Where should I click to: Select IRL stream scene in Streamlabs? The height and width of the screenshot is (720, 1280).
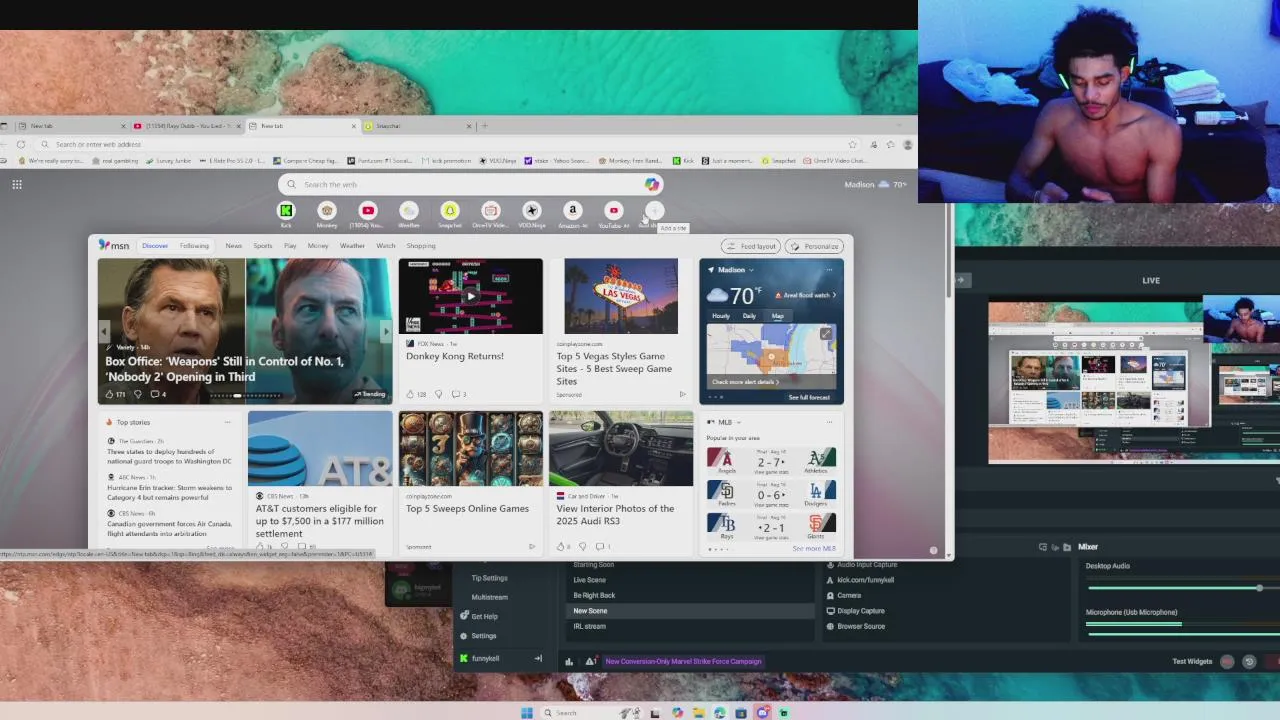click(690, 627)
